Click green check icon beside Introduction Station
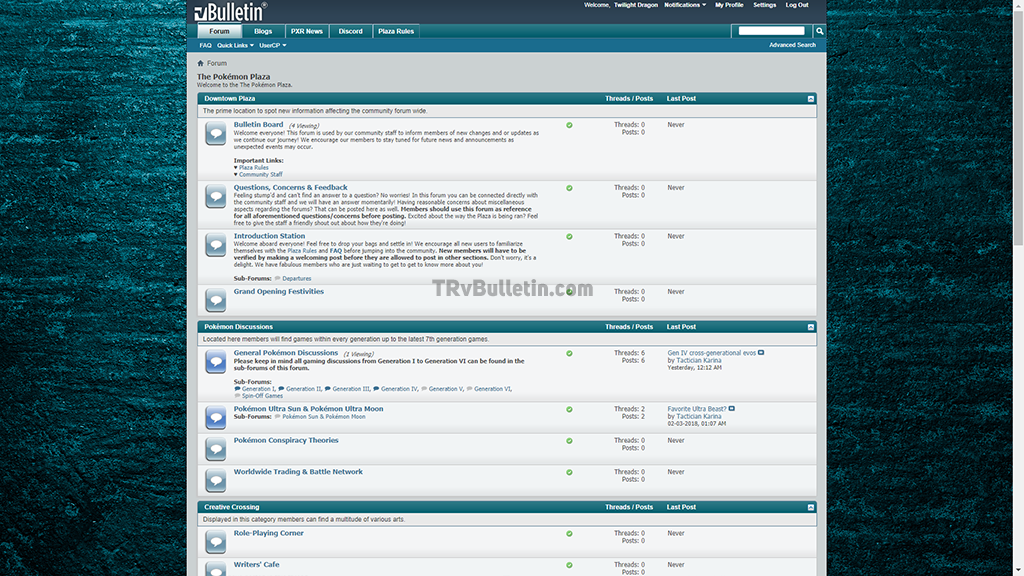1024x576 pixels. pos(569,237)
